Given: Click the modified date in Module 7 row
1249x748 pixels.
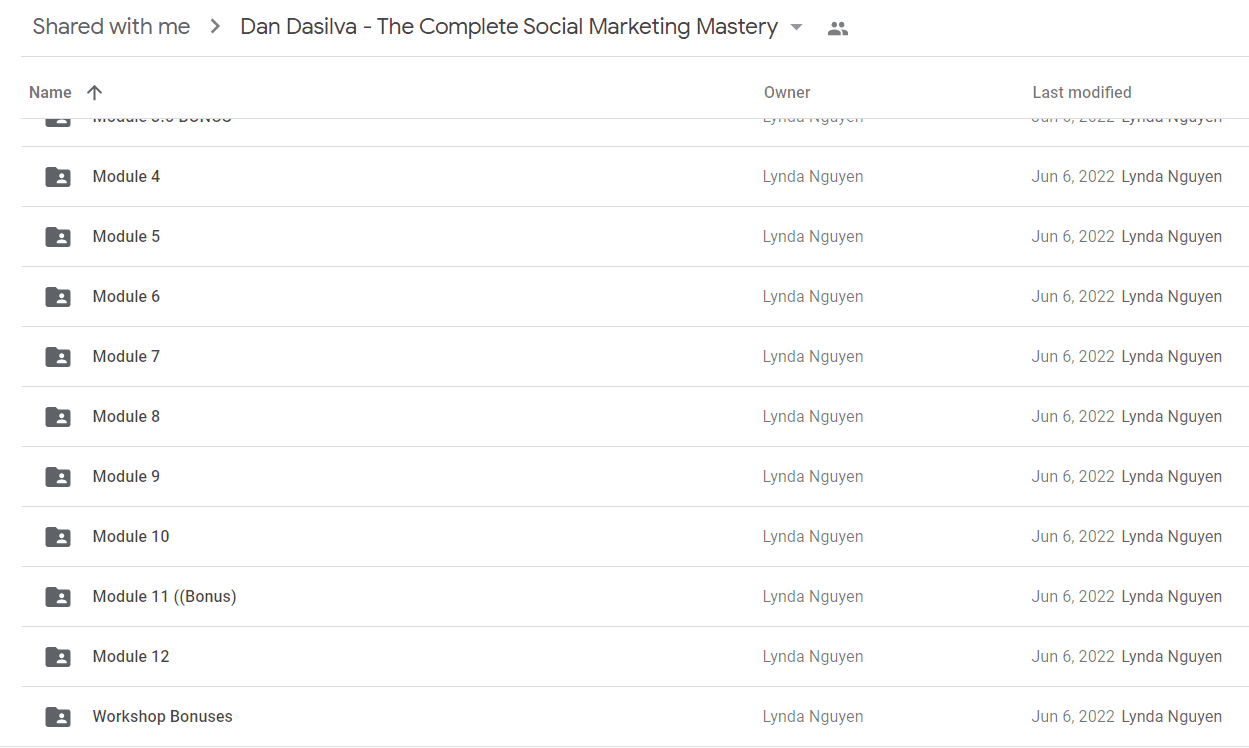Looking at the screenshot, I should point(1073,357).
